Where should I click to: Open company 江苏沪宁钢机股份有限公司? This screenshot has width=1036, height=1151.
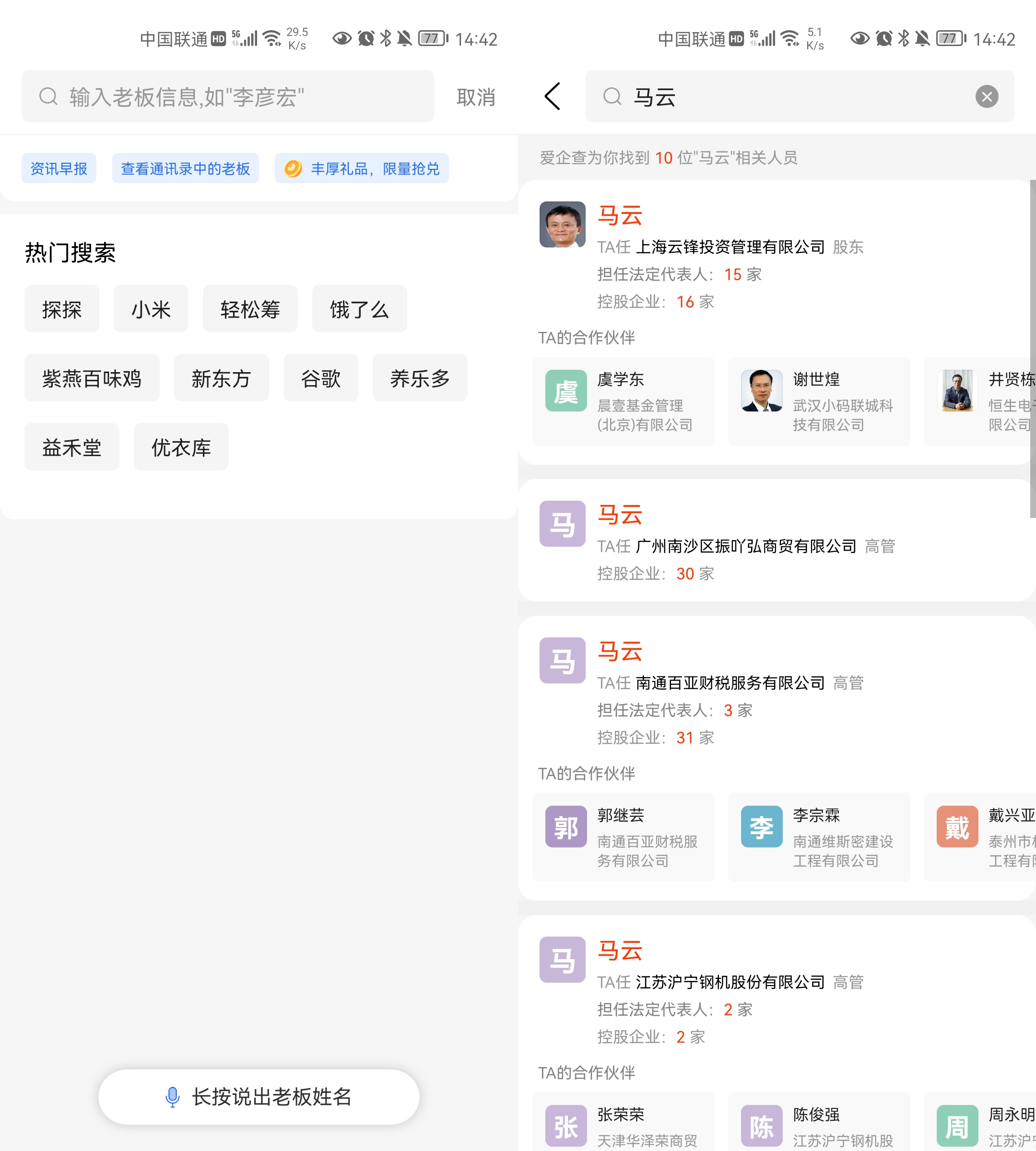pyautogui.click(x=730, y=983)
